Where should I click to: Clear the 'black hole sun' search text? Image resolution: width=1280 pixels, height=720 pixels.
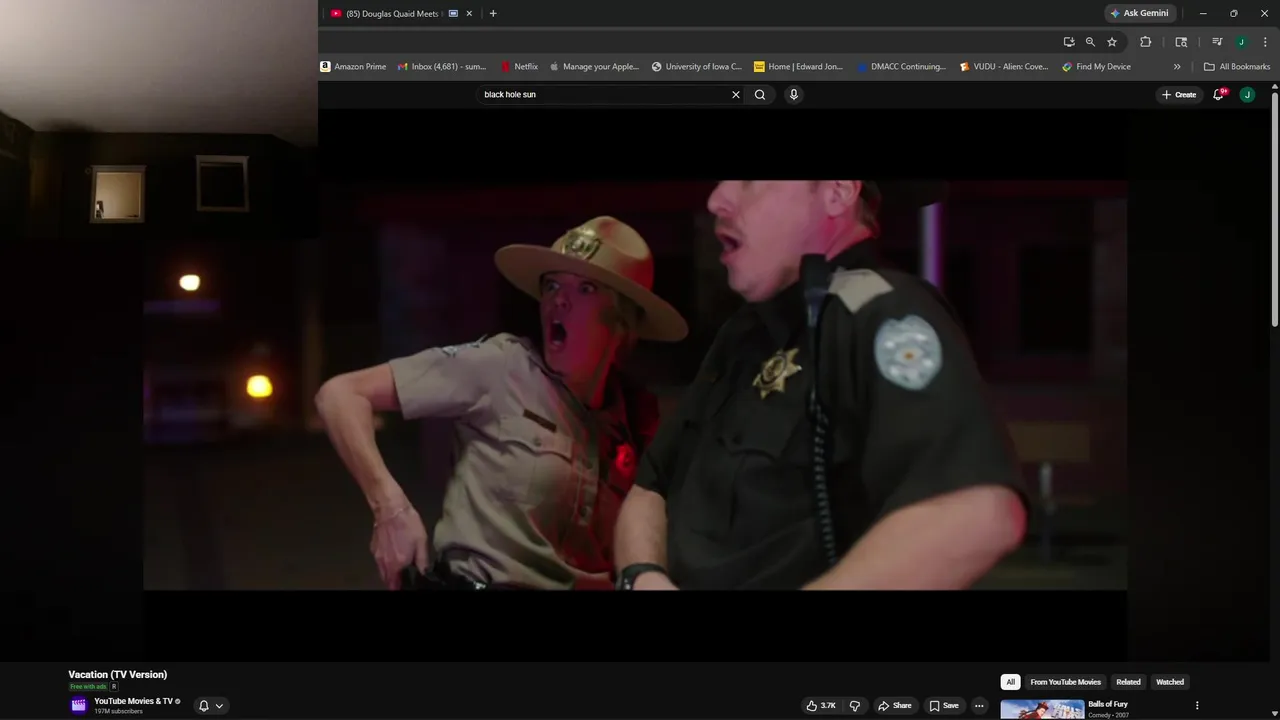click(x=736, y=95)
